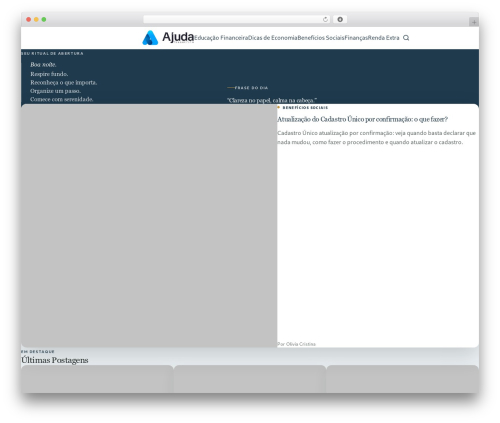
Task: Open the last post card under Últimas Postagens
Action: [402, 379]
